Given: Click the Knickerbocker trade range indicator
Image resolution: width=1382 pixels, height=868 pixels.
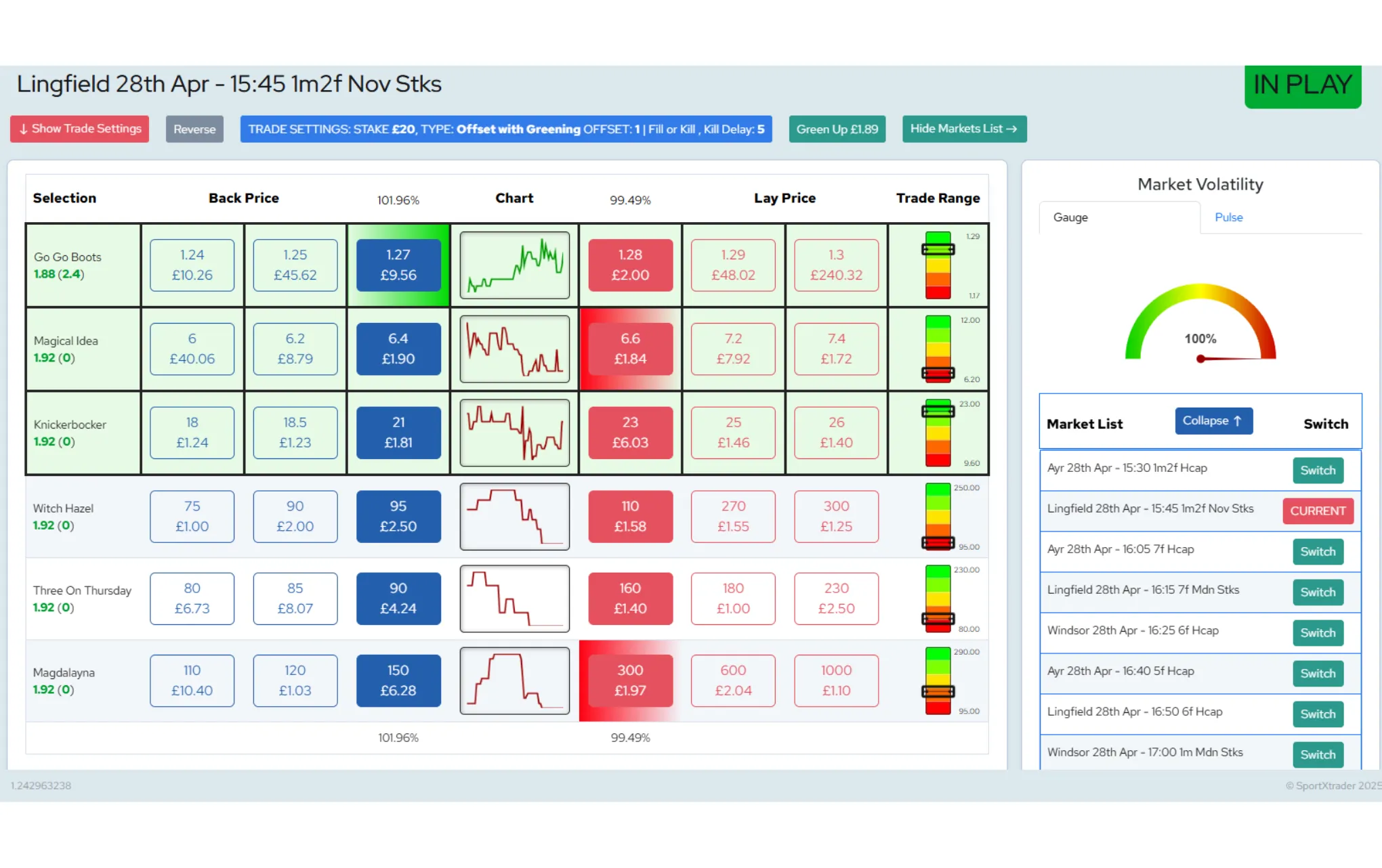Looking at the screenshot, I should (x=938, y=433).
